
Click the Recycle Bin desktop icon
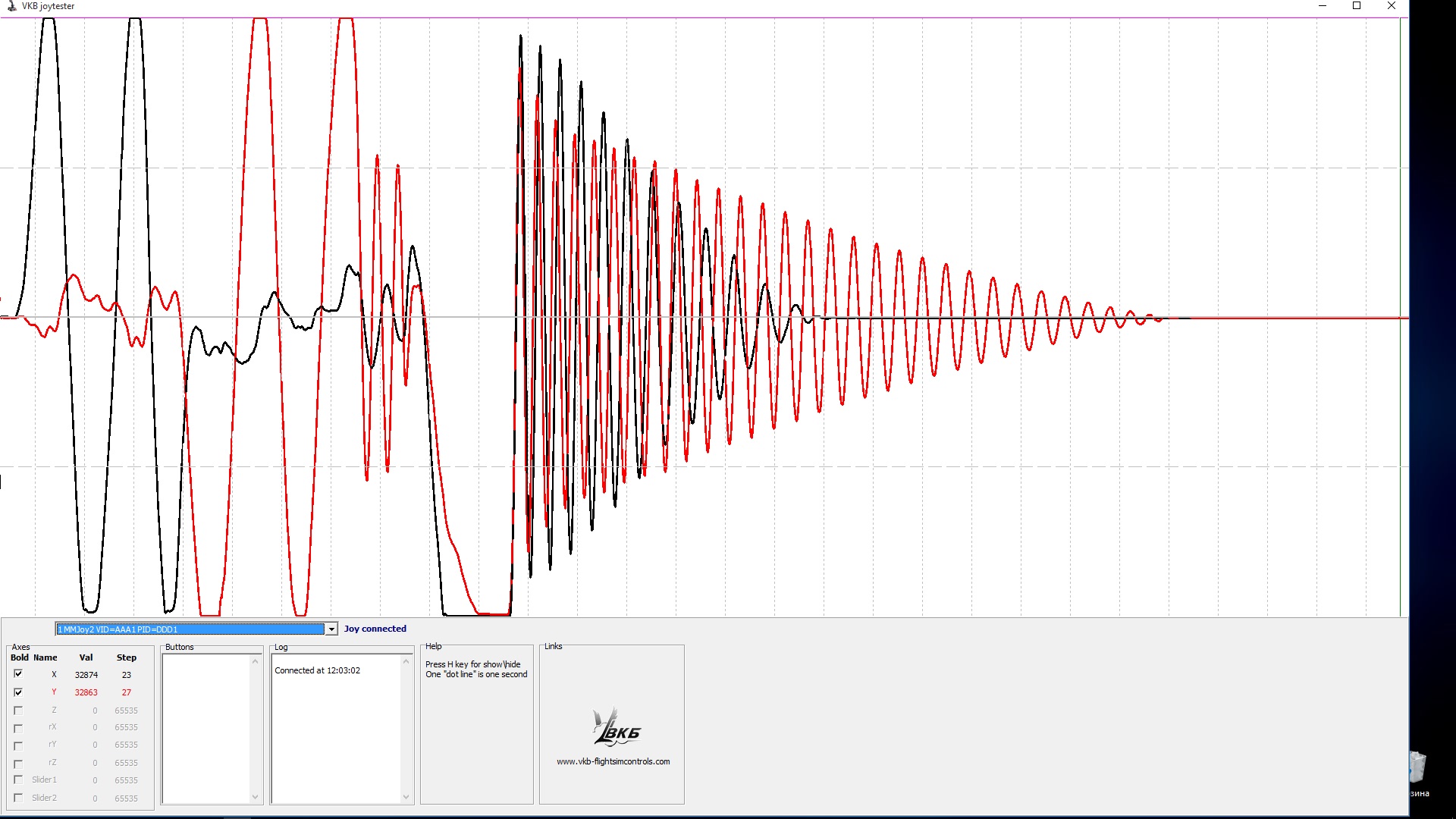click(x=1418, y=767)
